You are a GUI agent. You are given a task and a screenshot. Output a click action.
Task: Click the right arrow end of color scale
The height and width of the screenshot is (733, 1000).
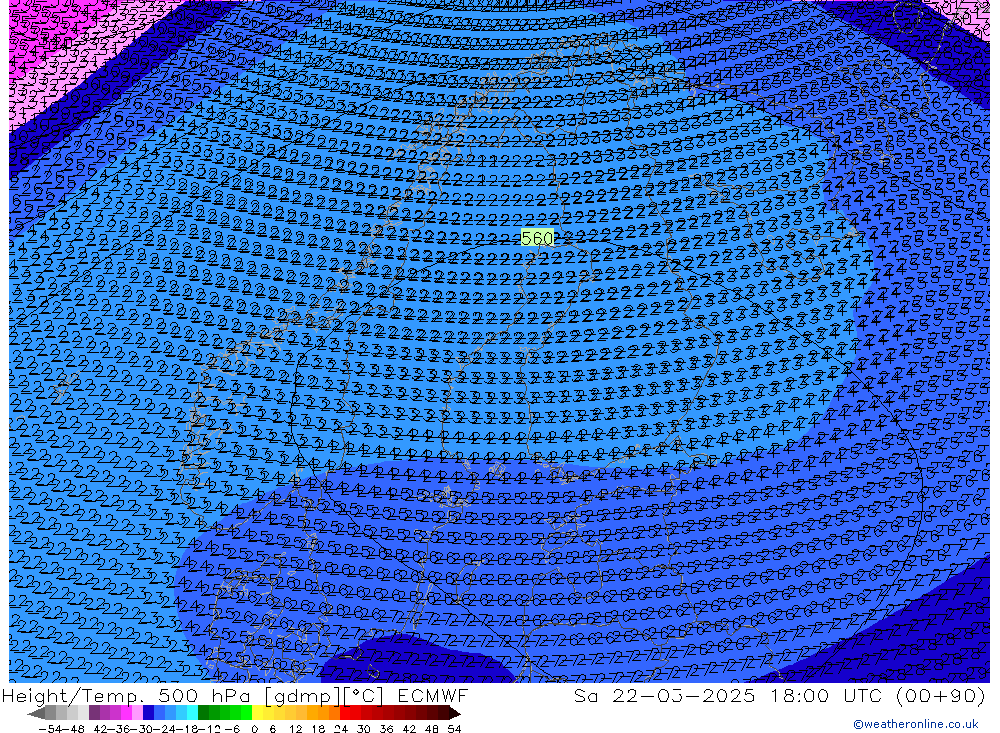click(x=455, y=713)
